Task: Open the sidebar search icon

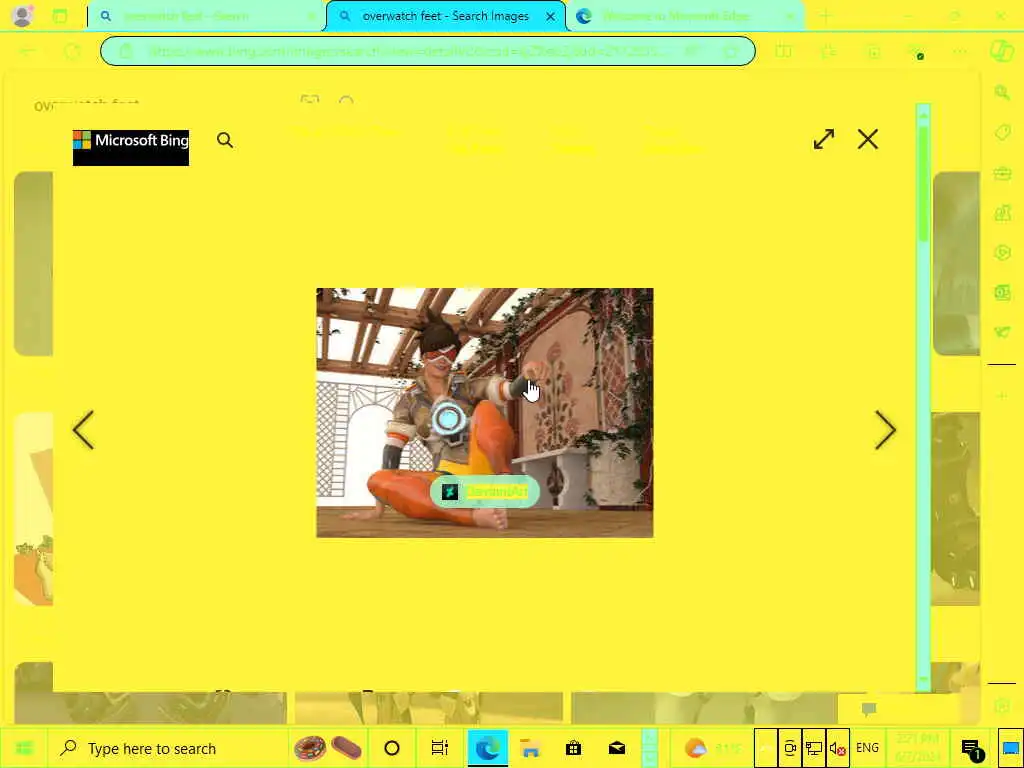Action: coord(1002,93)
